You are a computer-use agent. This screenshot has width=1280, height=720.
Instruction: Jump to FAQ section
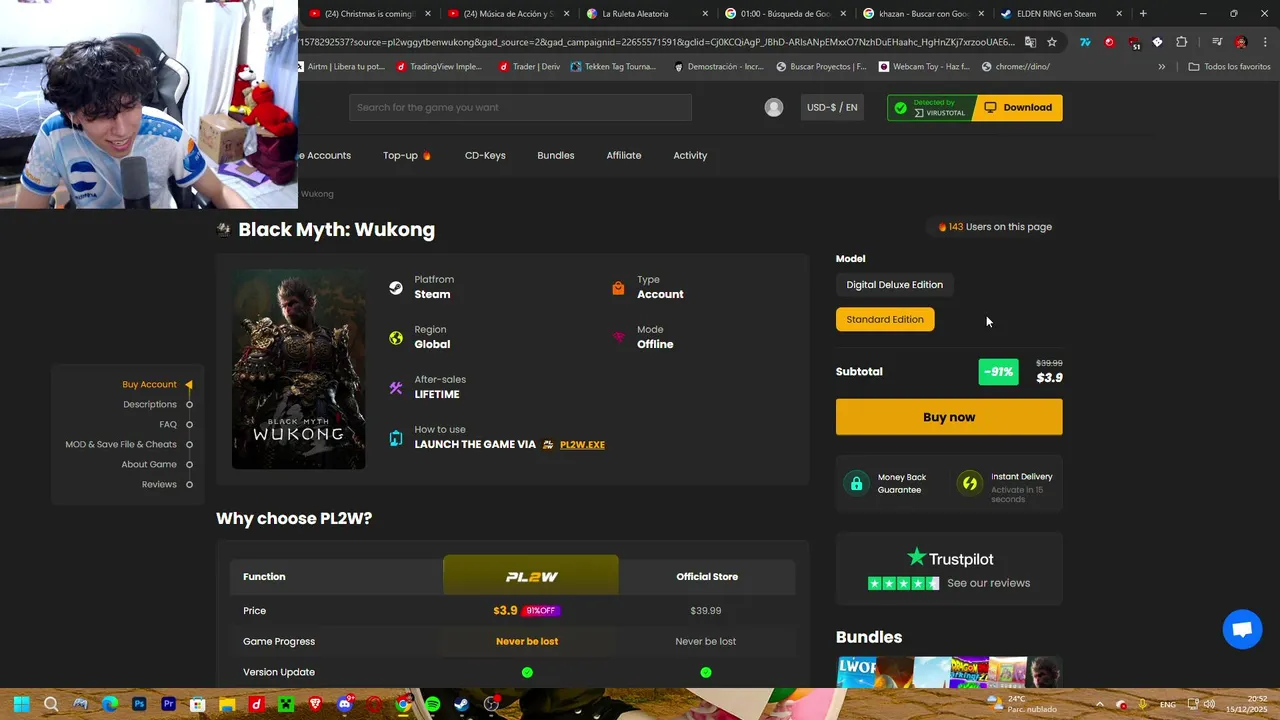point(168,424)
